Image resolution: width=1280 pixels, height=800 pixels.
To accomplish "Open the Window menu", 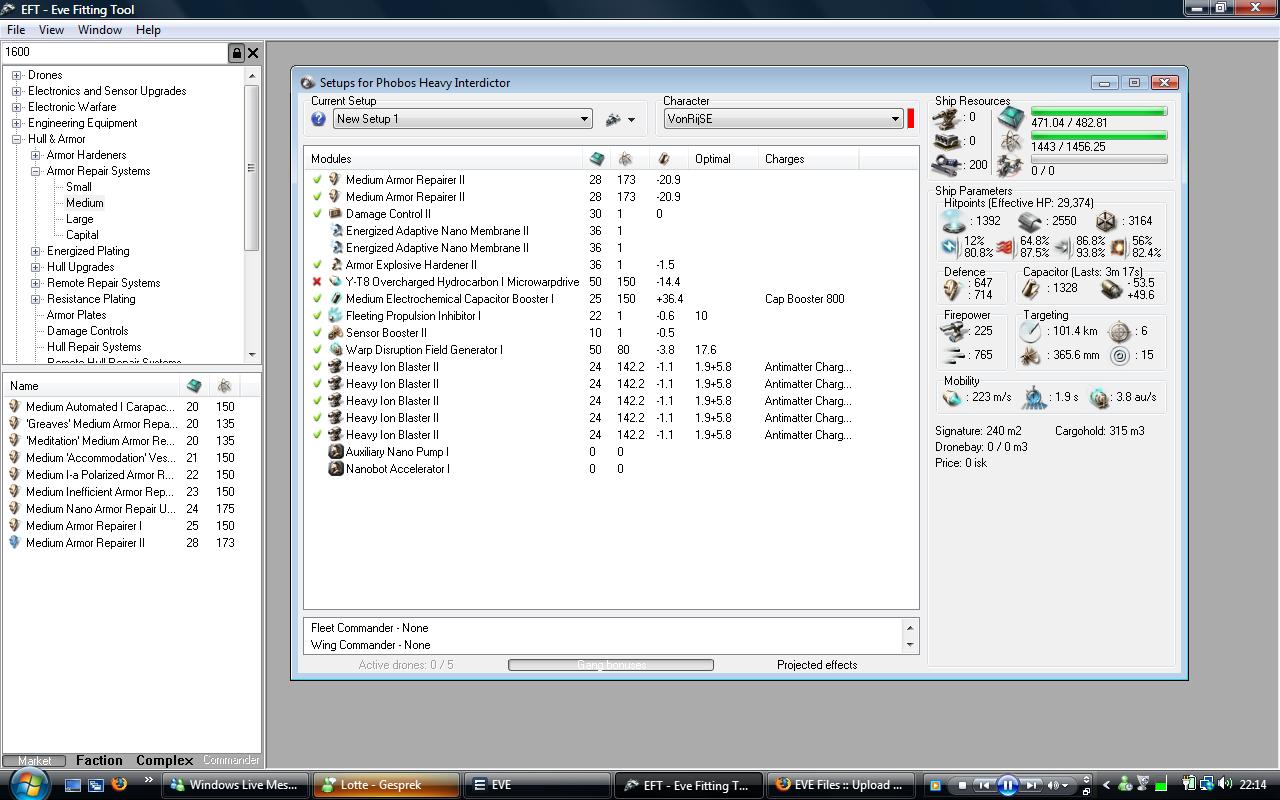I will (100, 30).
